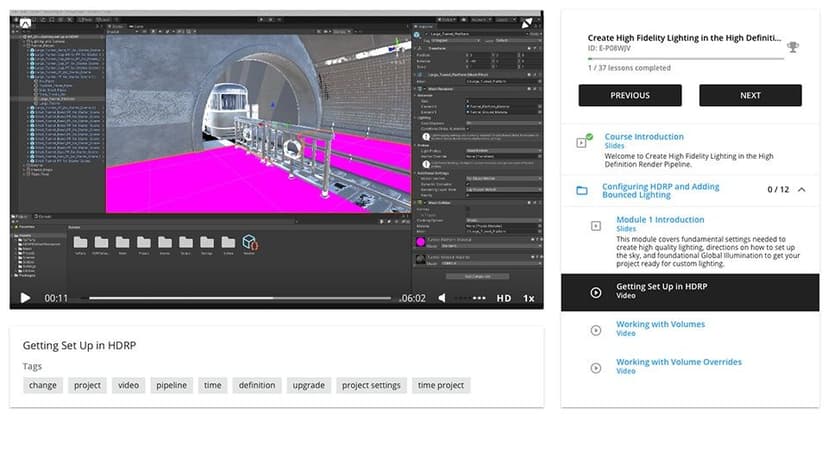
Task: Click the play icon beside Working with Volume Overrides
Action: pyautogui.click(x=596, y=368)
